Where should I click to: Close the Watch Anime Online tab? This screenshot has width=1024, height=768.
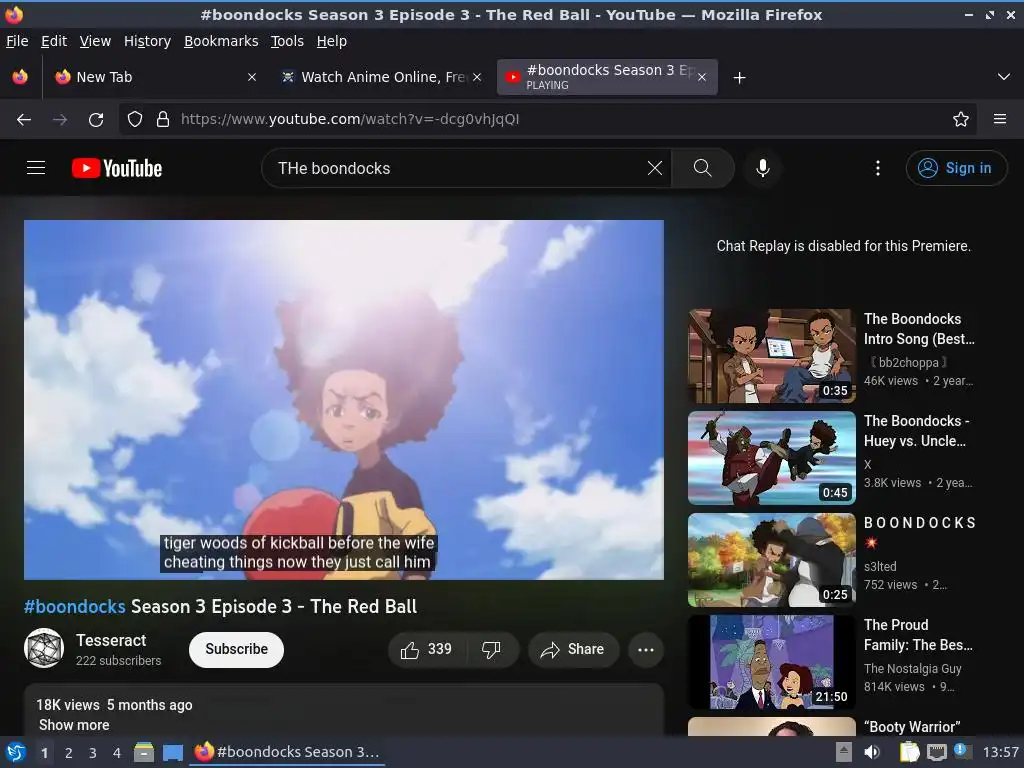pyautogui.click(x=477, y=77)
